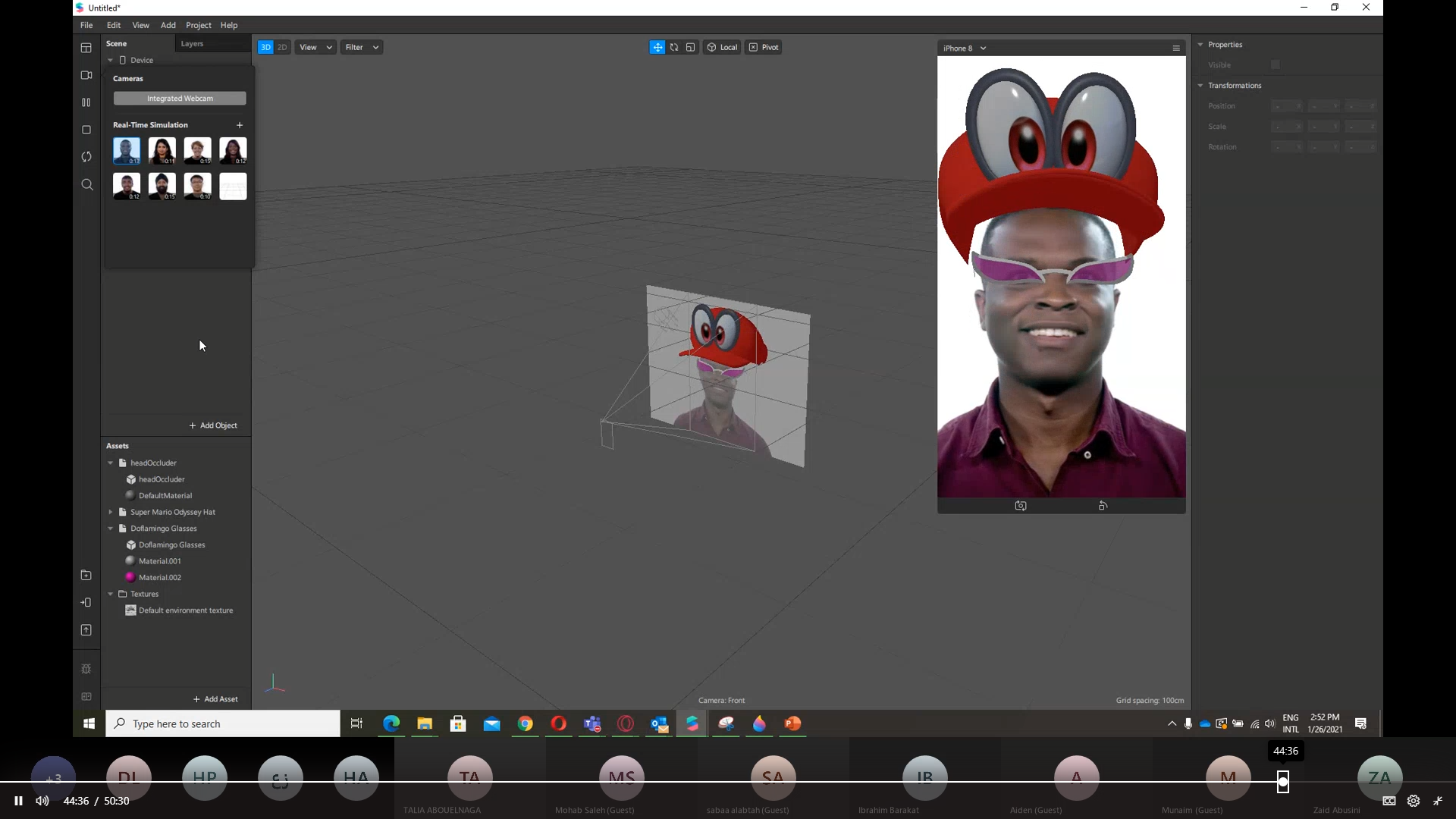Click the test-on-device icon in sidebar
The width and height of the screenshot is (1456, 819).
pos(86,603)
